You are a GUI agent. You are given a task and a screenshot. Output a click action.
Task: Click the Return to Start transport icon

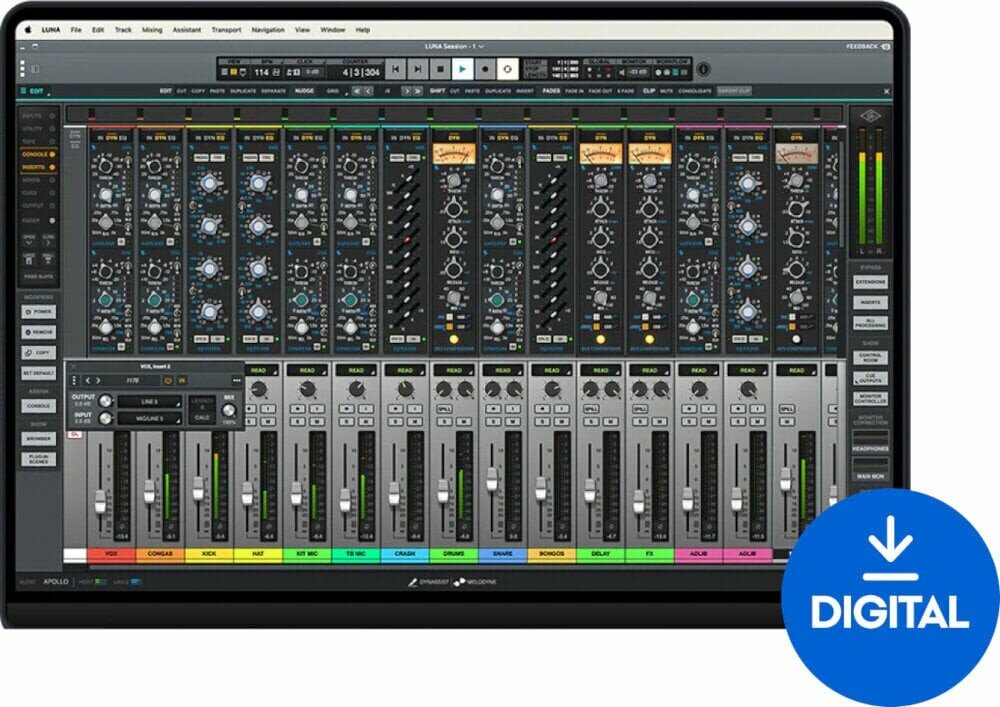pyautogui.click(x=395, y=69)
